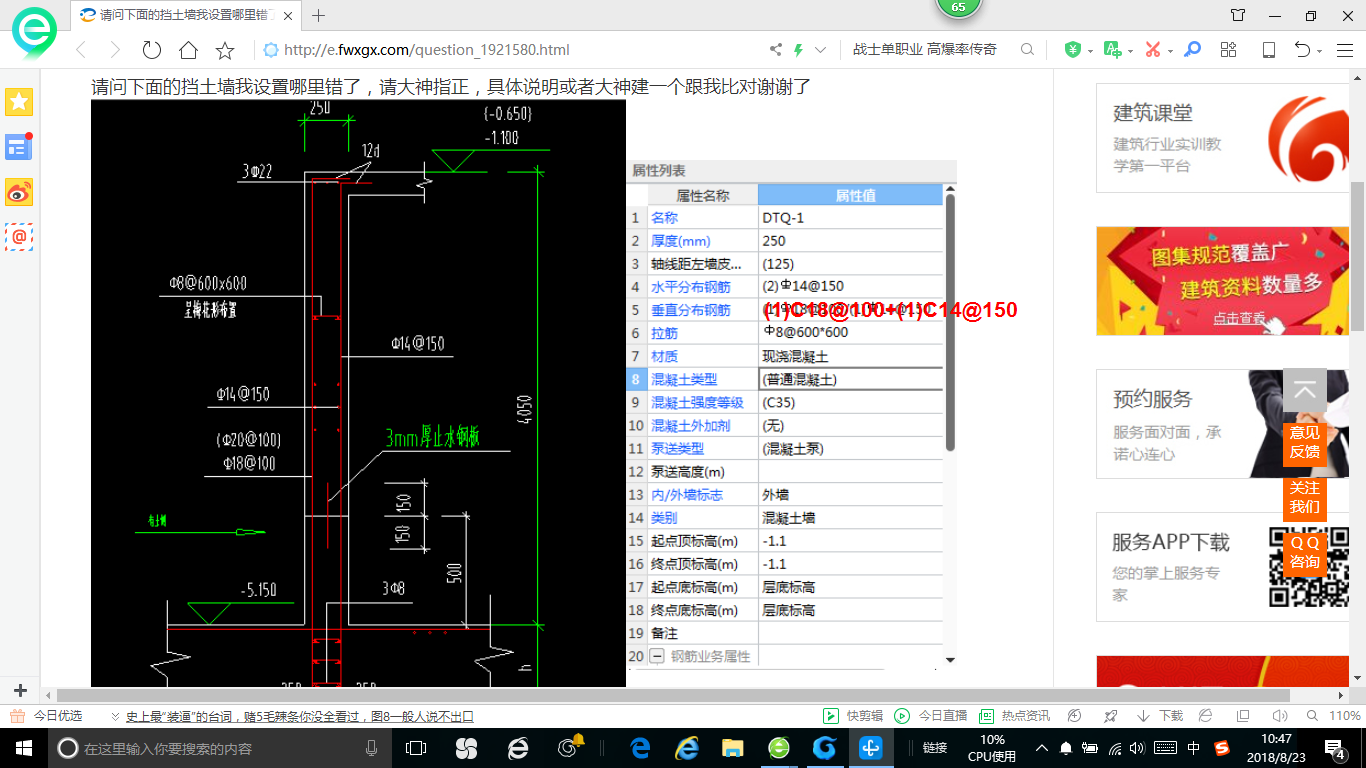Open the 快剪辑 tool

[x=853, y=716]
